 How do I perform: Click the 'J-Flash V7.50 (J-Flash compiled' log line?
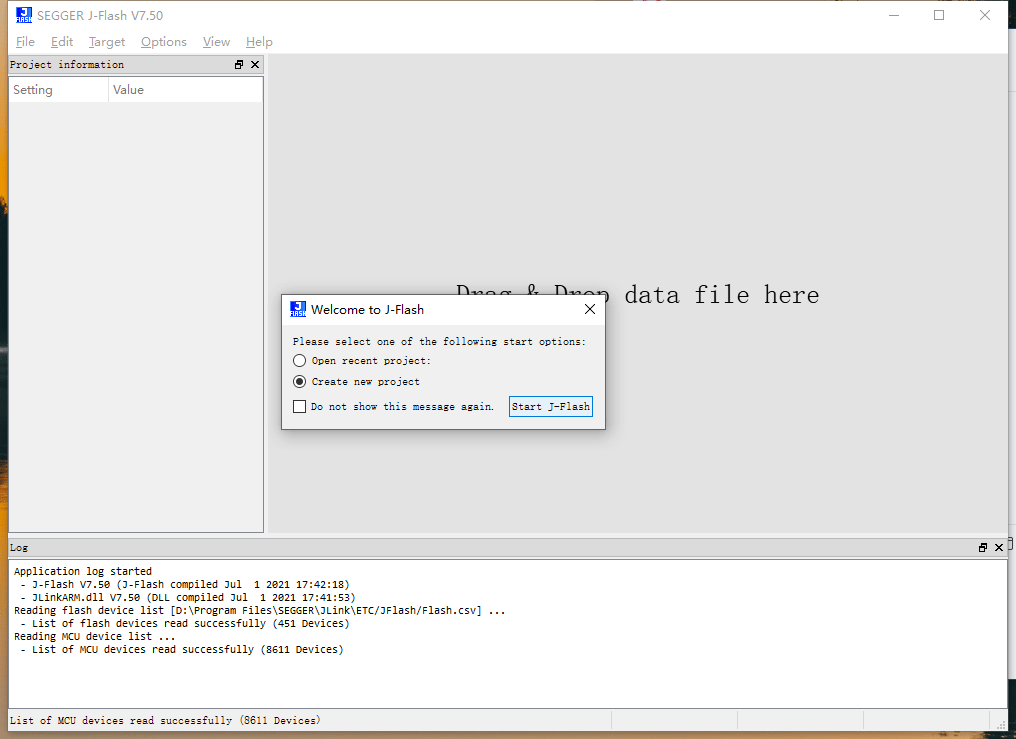(185, 584)
